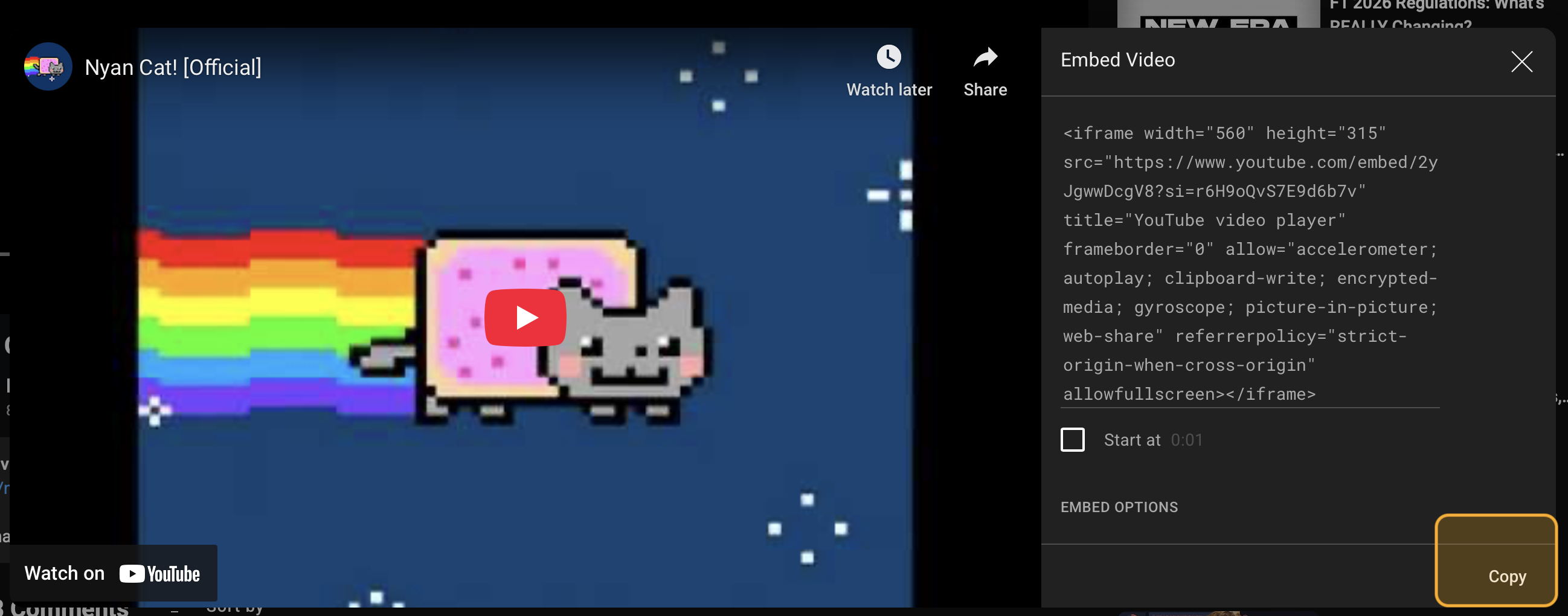Image resolution: width=1568 pixels, height=616 pixels.
Task: Add video to Watch later
Action: (x=888, y=71)
